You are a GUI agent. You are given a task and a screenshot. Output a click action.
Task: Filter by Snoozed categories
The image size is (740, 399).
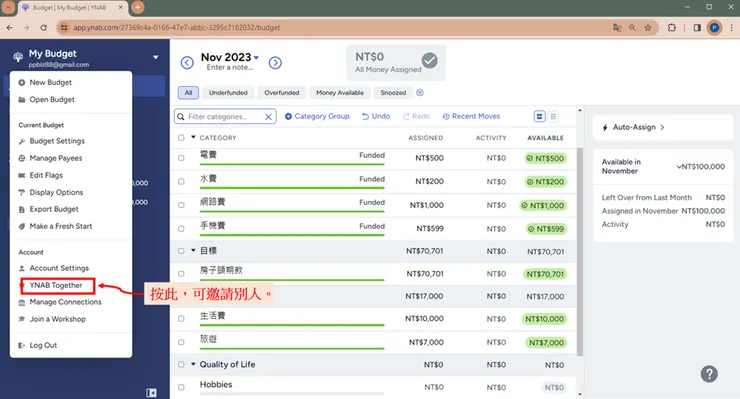393,93
